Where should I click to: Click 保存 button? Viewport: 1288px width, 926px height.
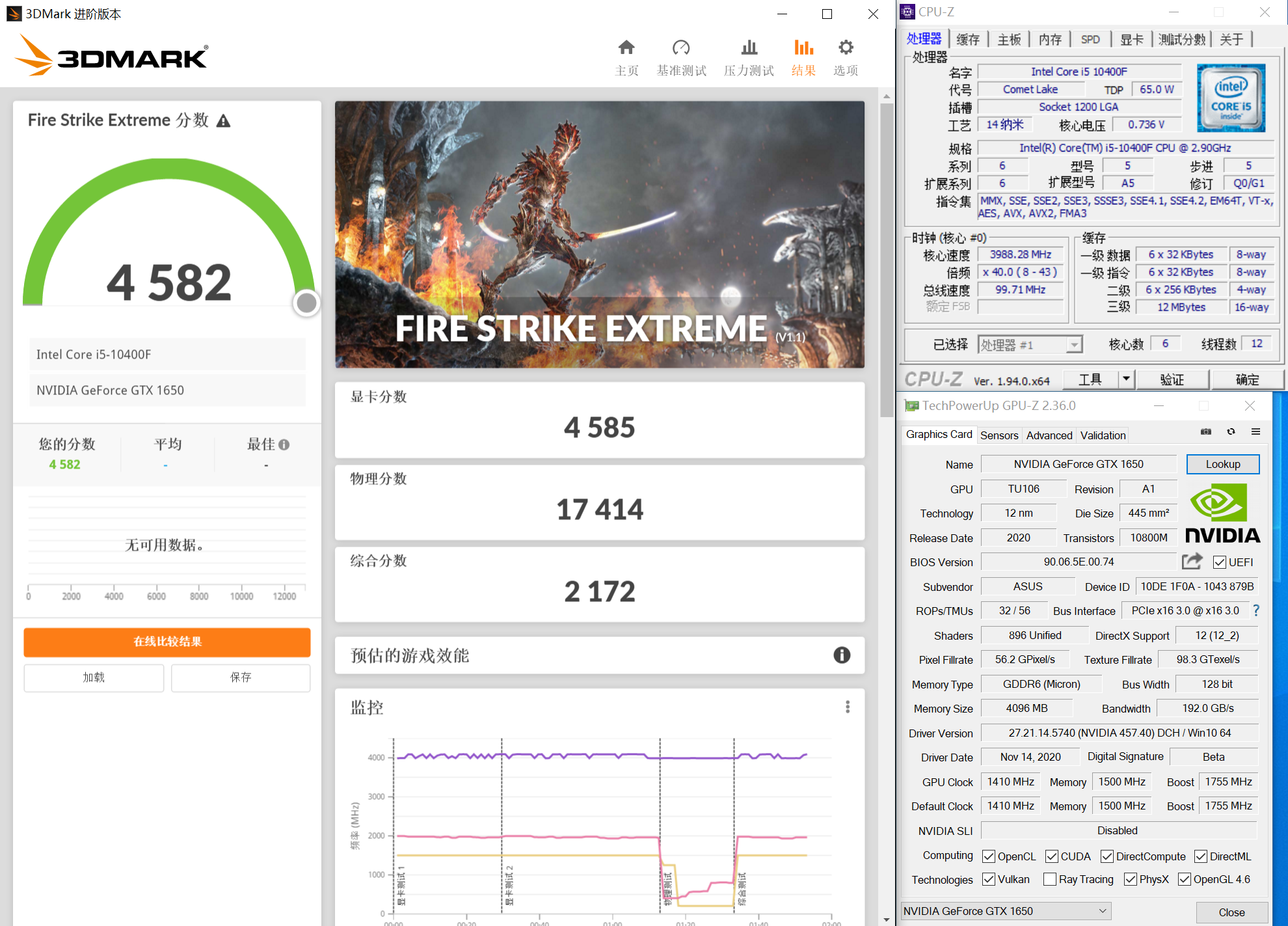[241, 677]
